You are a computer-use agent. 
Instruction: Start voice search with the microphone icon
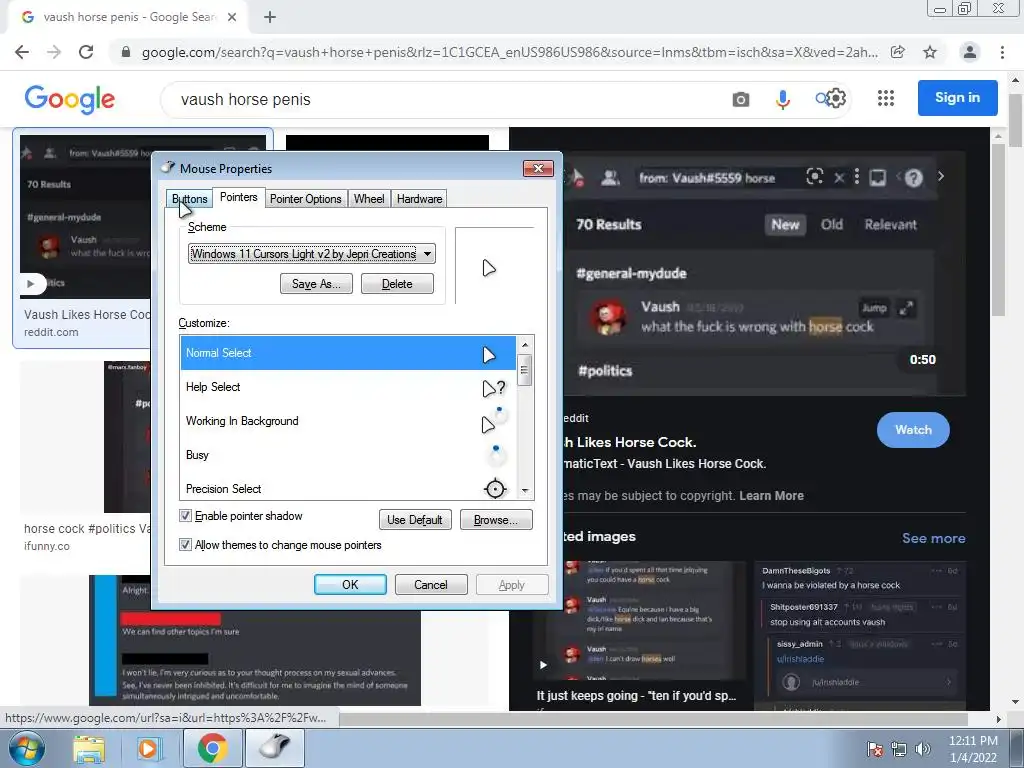782,99
